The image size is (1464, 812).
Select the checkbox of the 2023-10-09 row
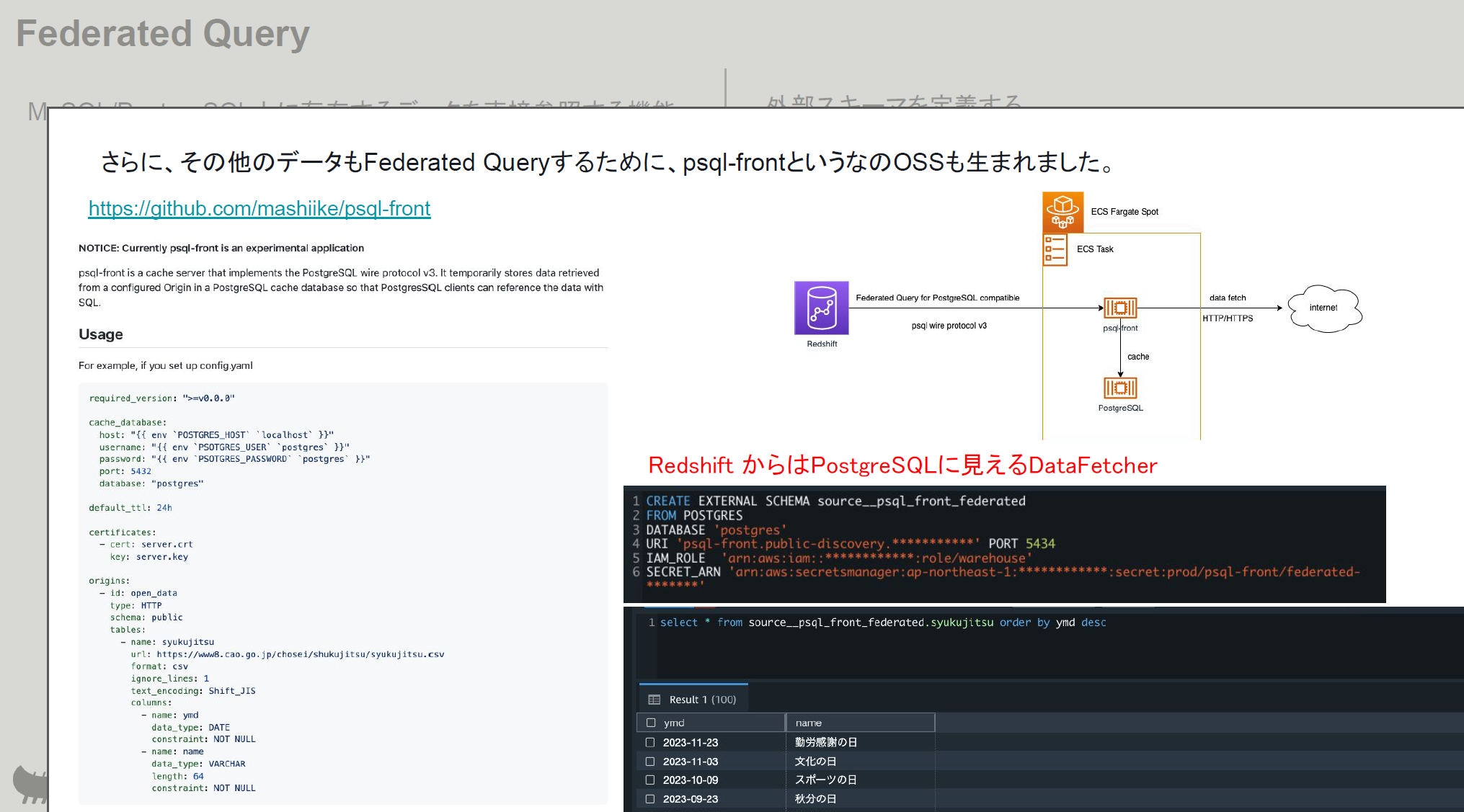coord(650,780)
